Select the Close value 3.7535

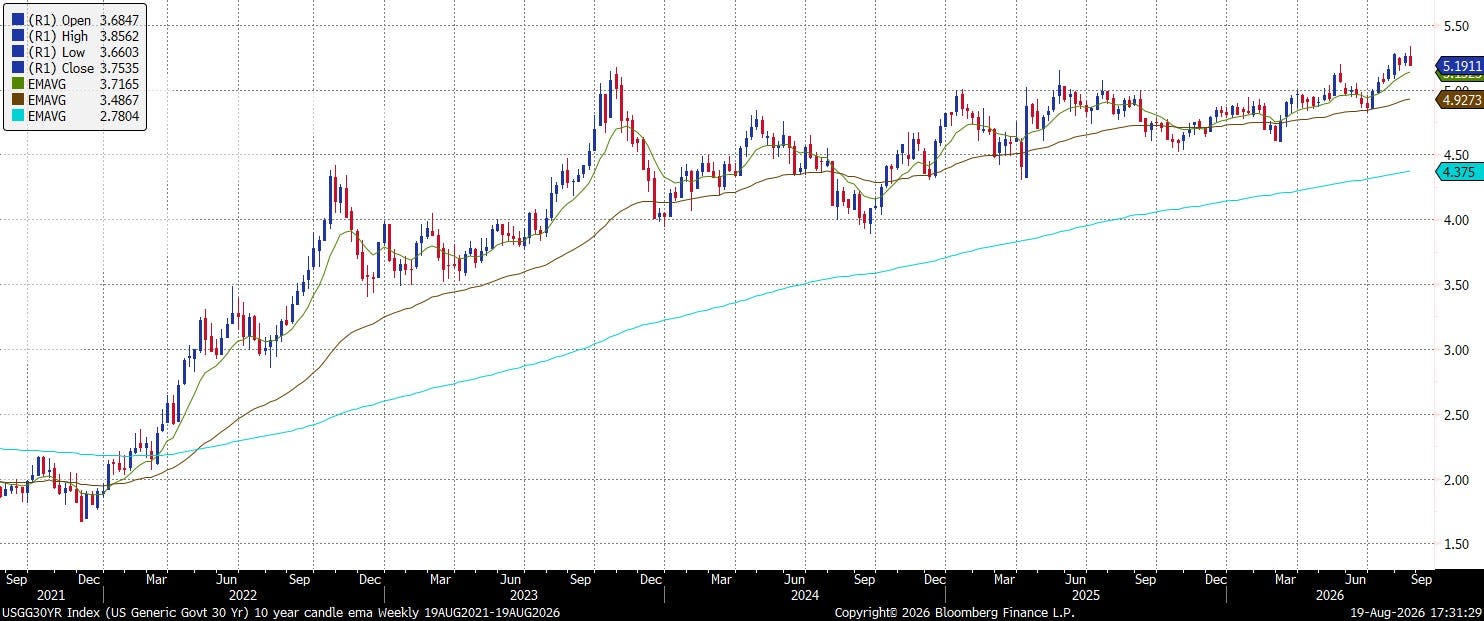[x=120, y=69]
